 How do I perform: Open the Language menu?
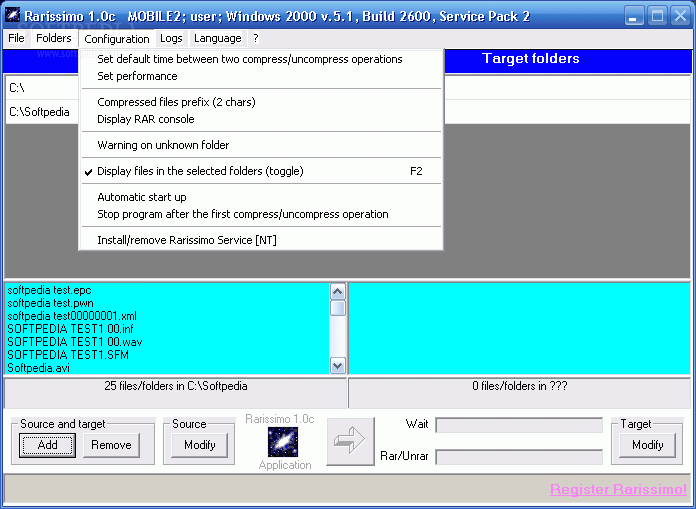pyautogui.click(x=218, y=38)
